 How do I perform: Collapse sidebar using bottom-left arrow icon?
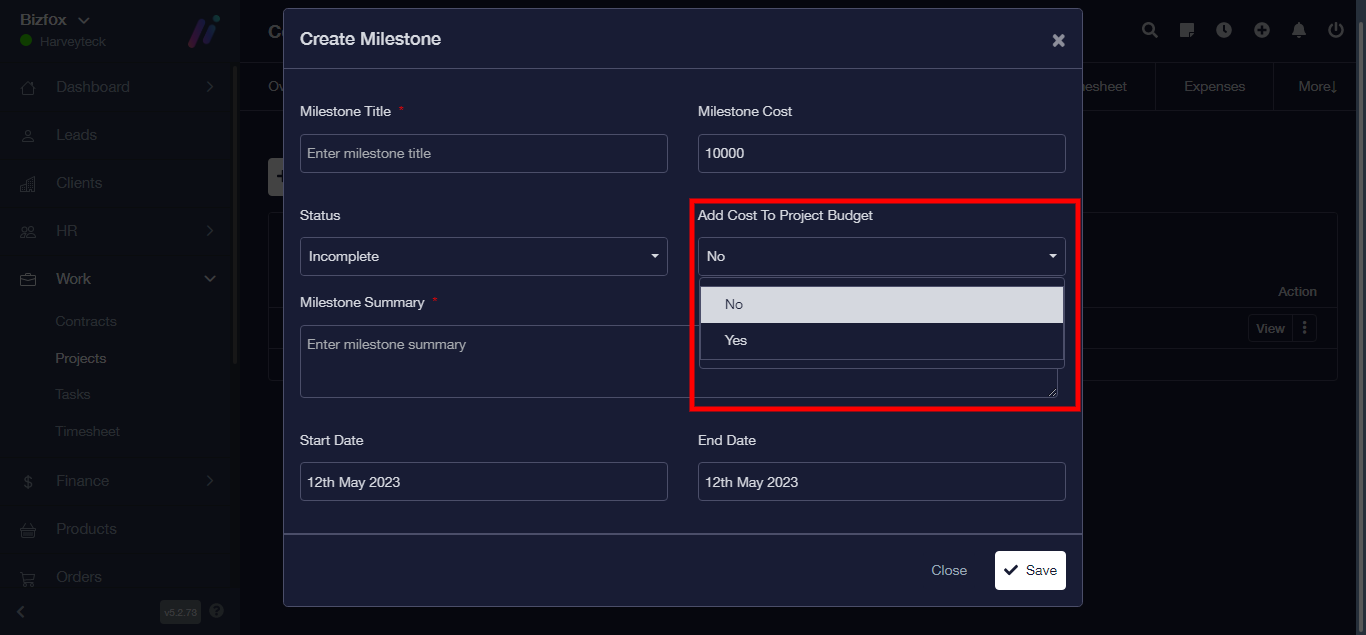(22, 611)
